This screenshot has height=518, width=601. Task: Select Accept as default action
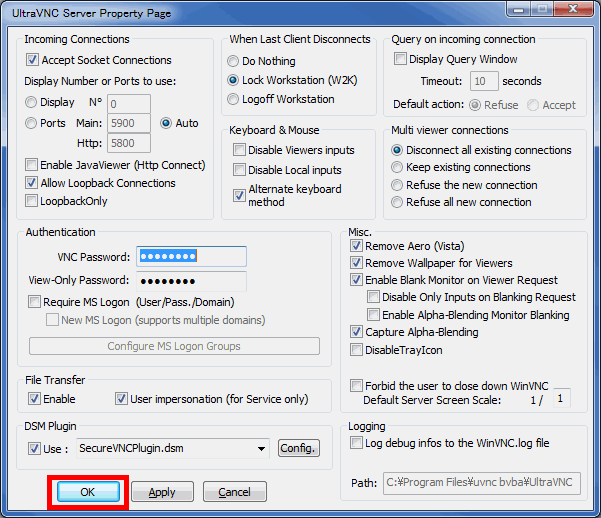coord(533,105)
